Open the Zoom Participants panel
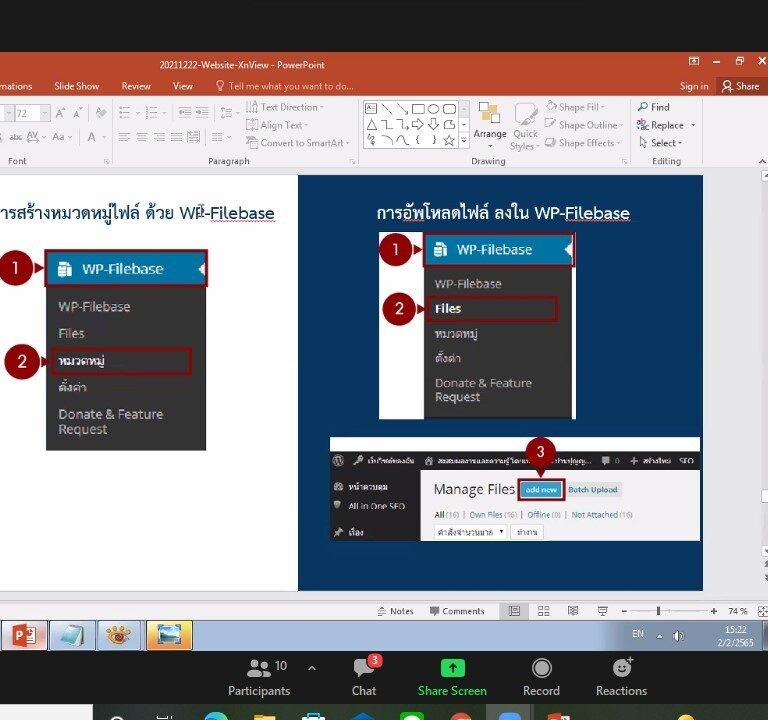The height and width of the screenshot is (720, 768). pos(259,677)
